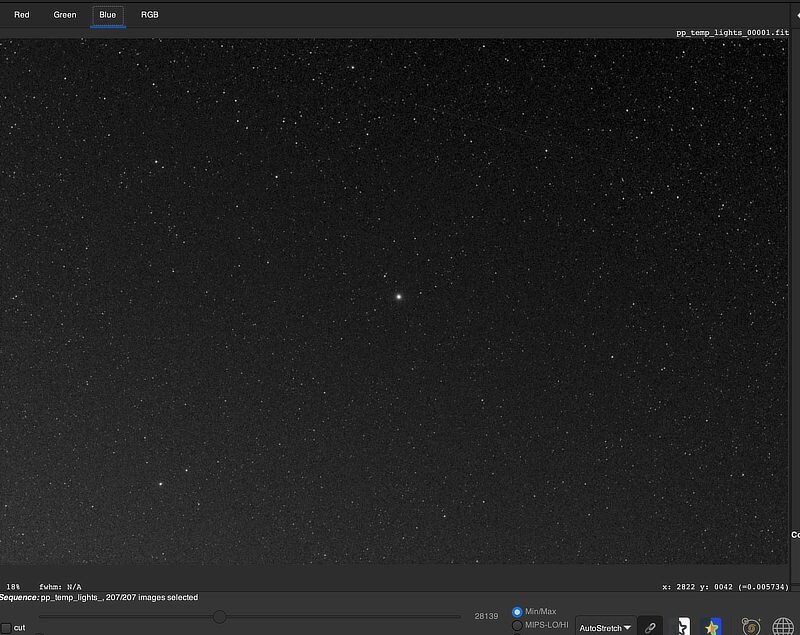Viewport: 800px width, 635px height.
Task: Select the Min/Max radio button
Action: [x=517, y=611]
